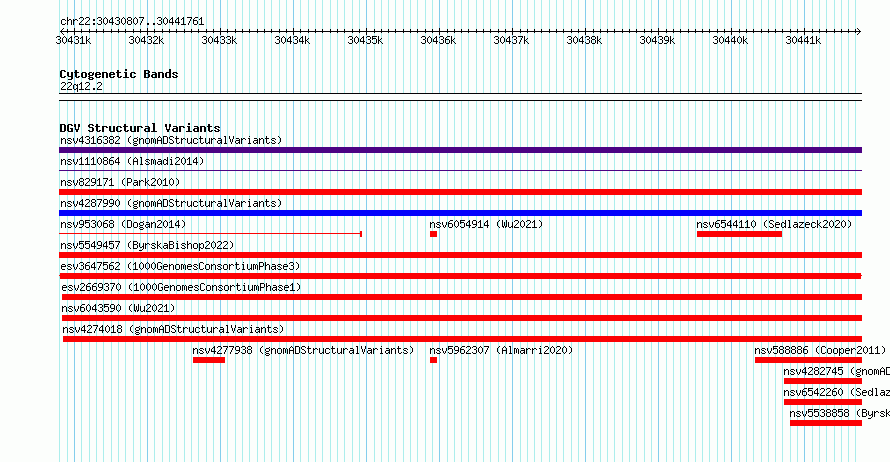Screen dimensions: 890x462
Task: Click the DGV Structural Variants track title
Action: (x=140, y=128)
